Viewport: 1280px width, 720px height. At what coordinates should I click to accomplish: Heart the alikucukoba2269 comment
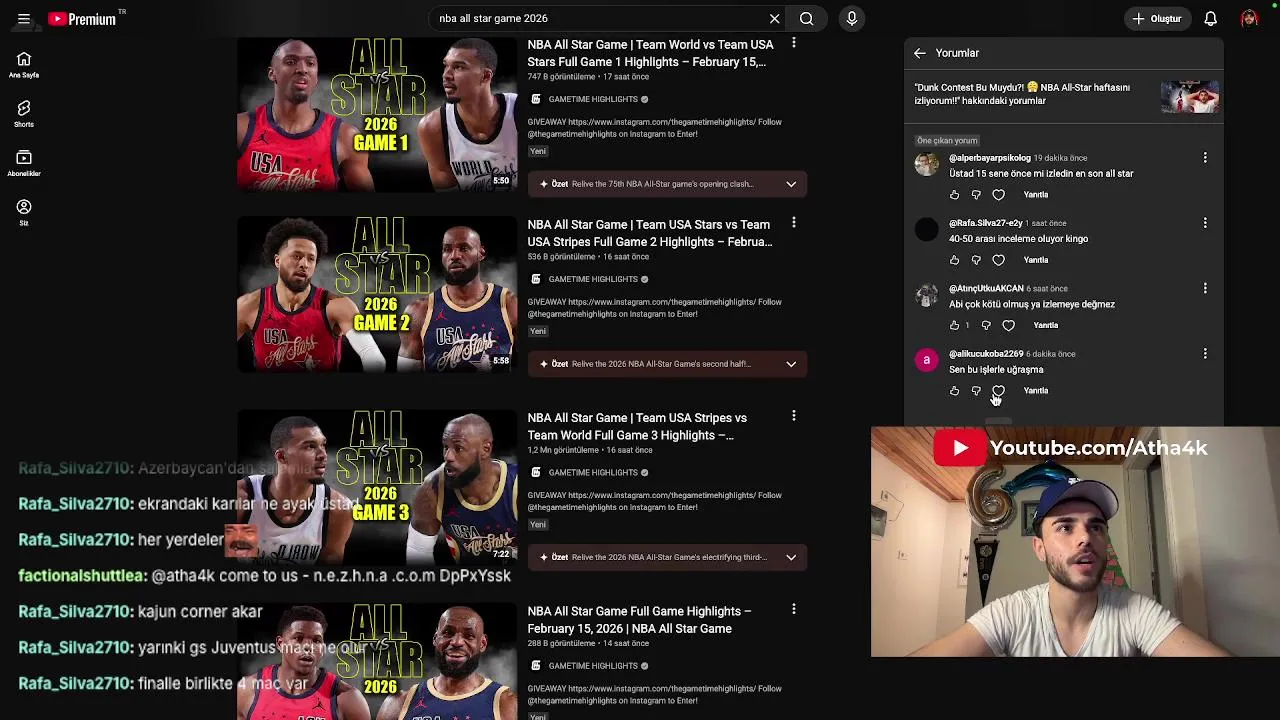click(998, 391)
